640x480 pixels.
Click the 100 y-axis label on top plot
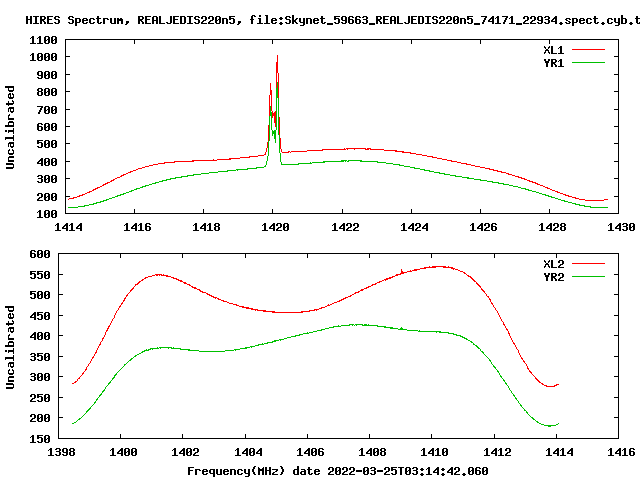pyautogui.click(x=47, y=214)
